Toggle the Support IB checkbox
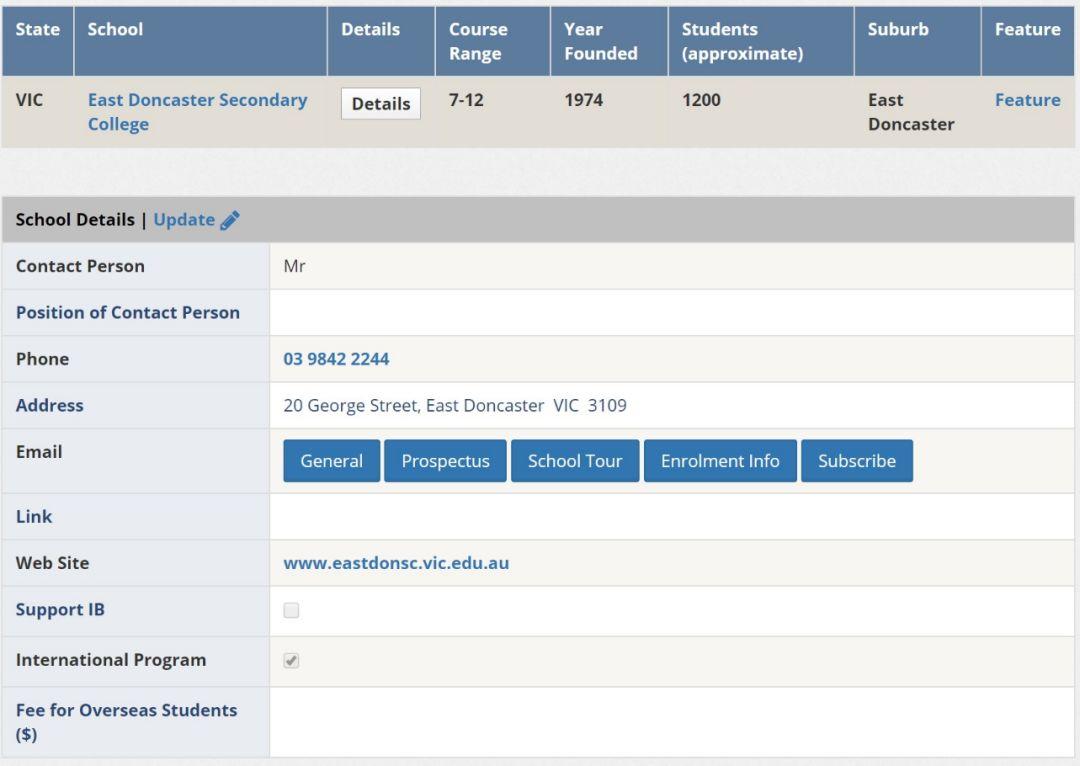 coord(291,610)
